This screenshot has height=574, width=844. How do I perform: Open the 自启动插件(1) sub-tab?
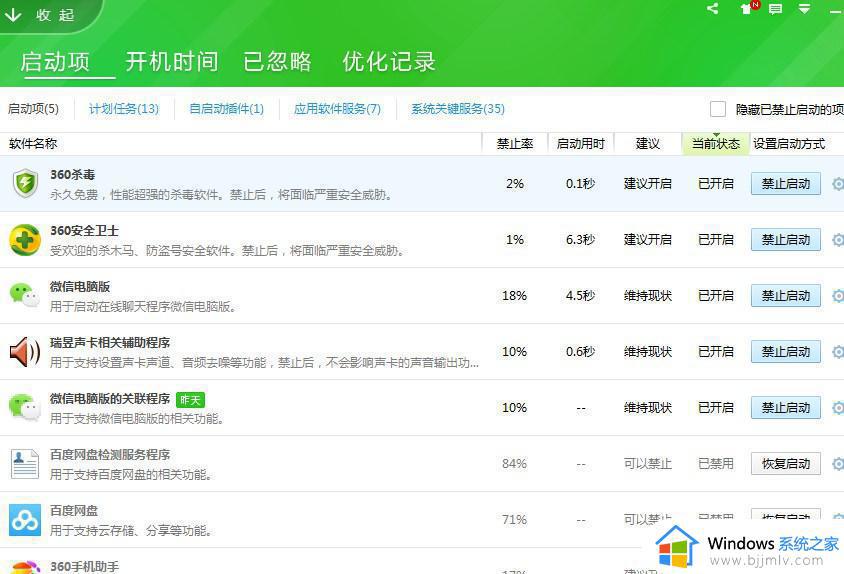tap(227, 109)
